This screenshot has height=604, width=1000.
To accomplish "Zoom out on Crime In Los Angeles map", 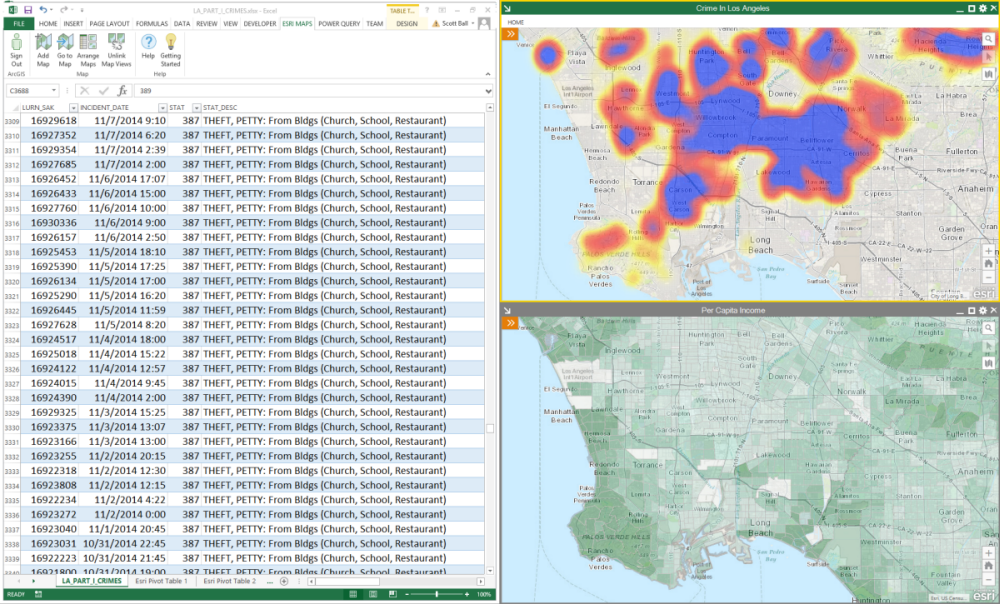I will point(989,277).
